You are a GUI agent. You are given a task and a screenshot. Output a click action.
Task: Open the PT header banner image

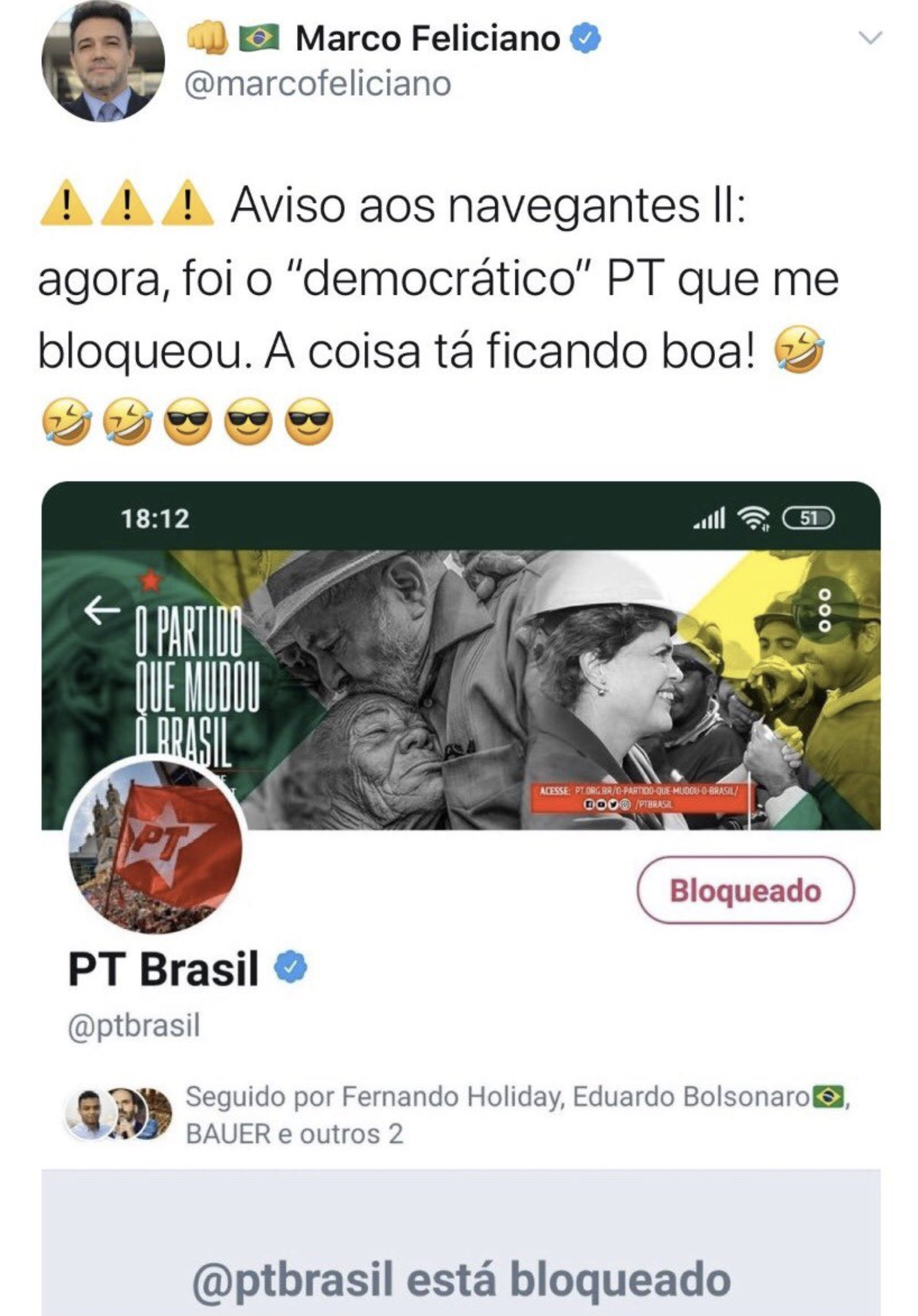click(461, 690)
